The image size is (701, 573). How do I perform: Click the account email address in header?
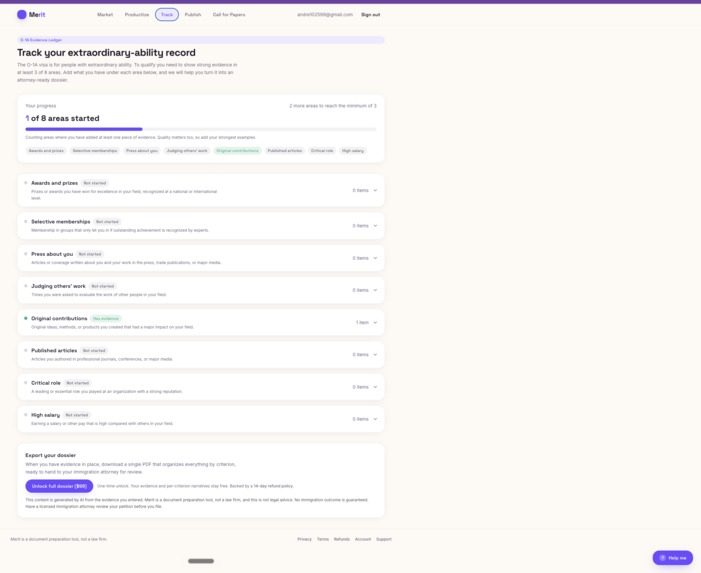325,15
